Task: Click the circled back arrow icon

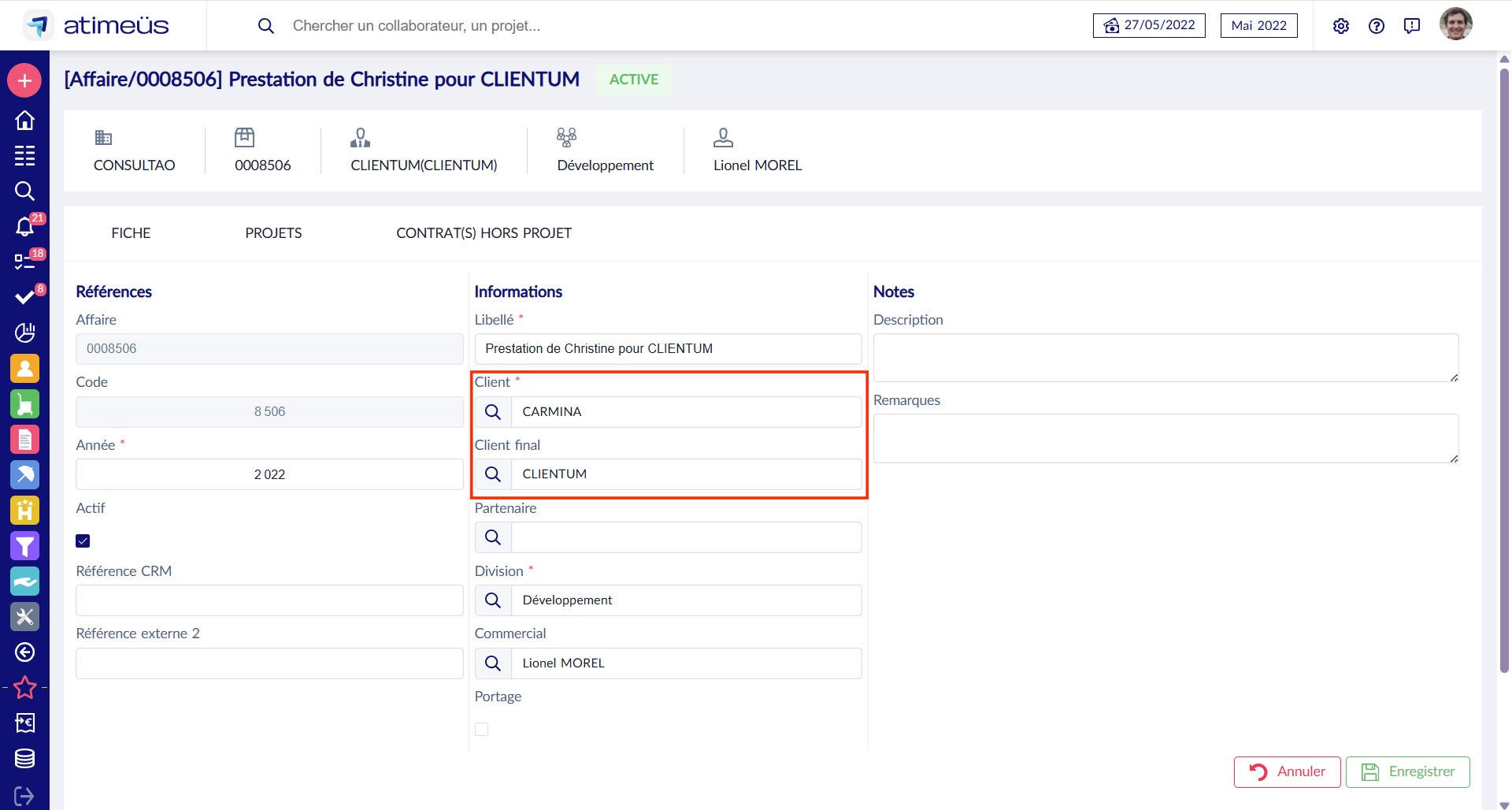Action: pos(24,652)
